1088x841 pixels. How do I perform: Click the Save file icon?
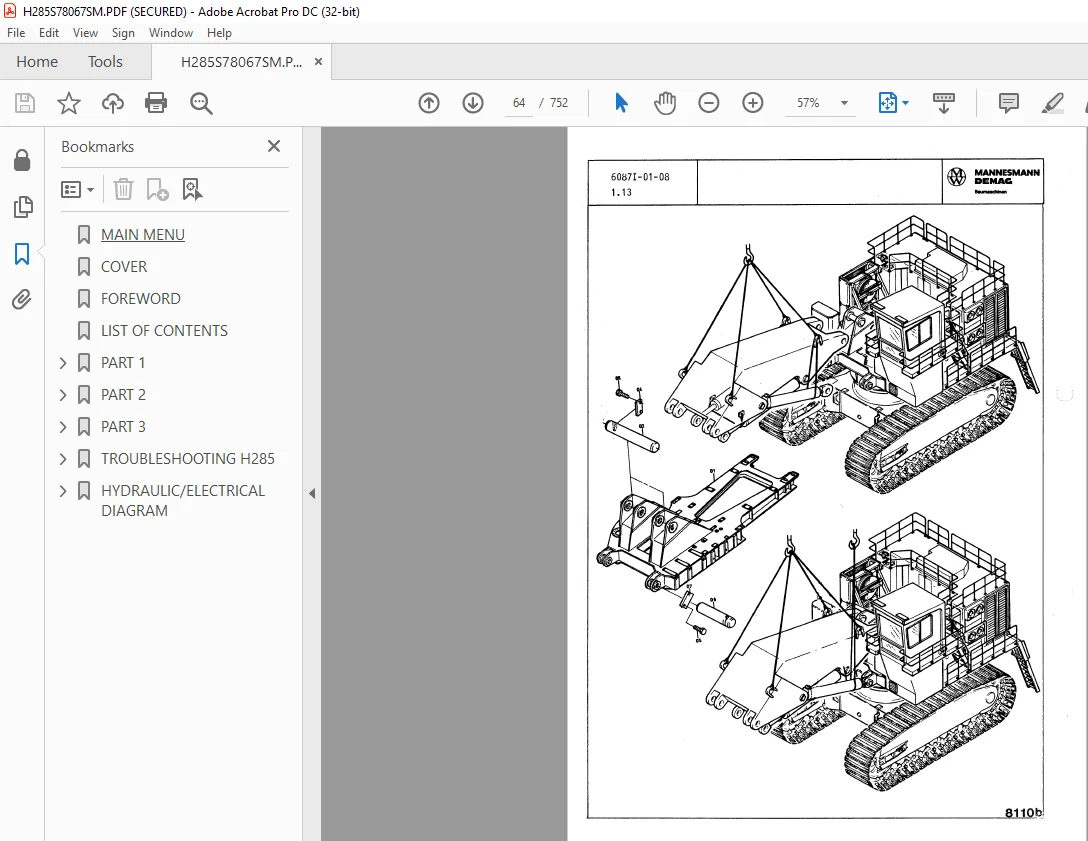coord(25,103)
